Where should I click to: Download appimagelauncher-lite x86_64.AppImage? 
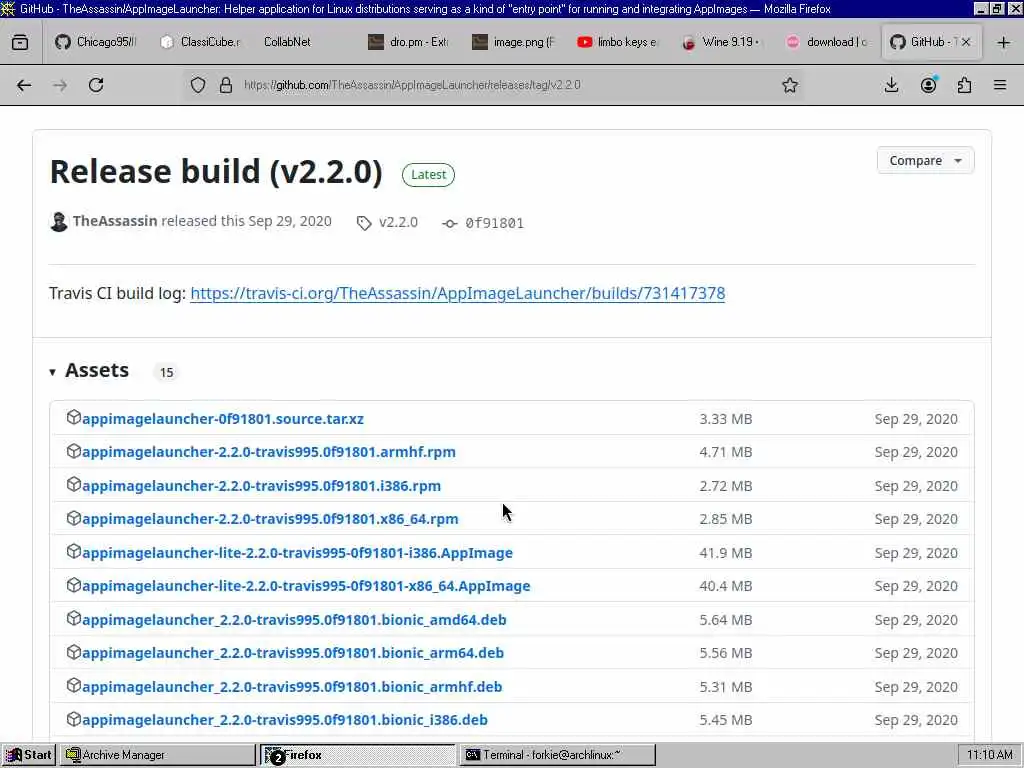[x=306, y=586]
